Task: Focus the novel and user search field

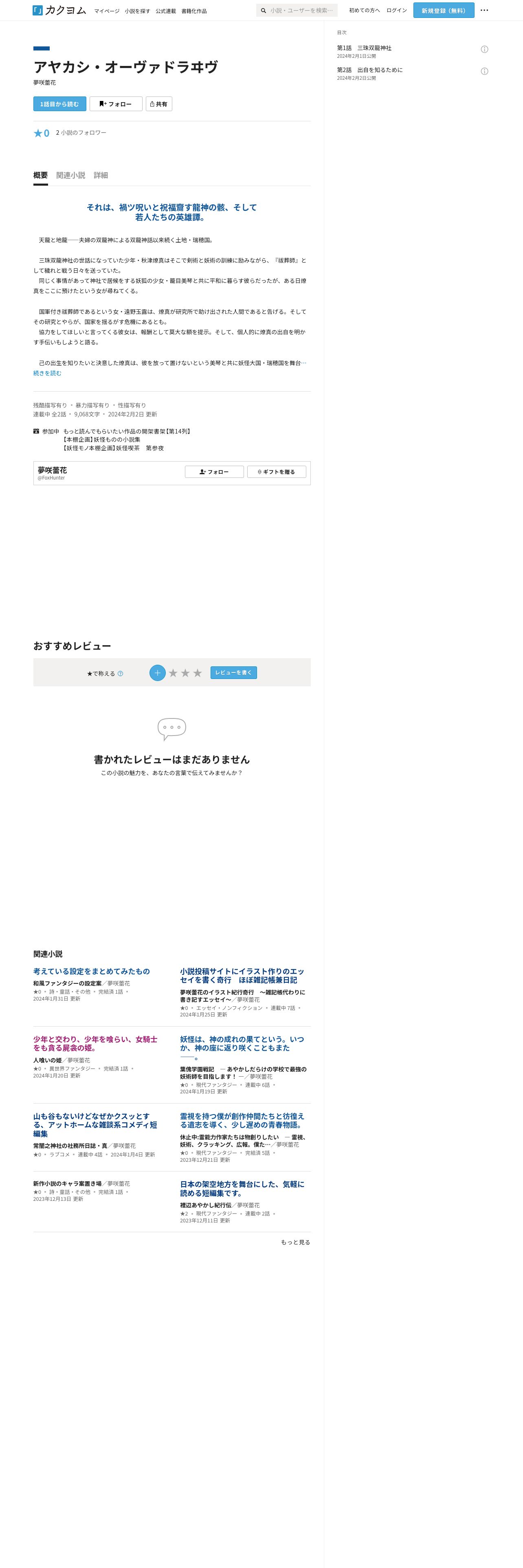Action: [x=302, y=10]
